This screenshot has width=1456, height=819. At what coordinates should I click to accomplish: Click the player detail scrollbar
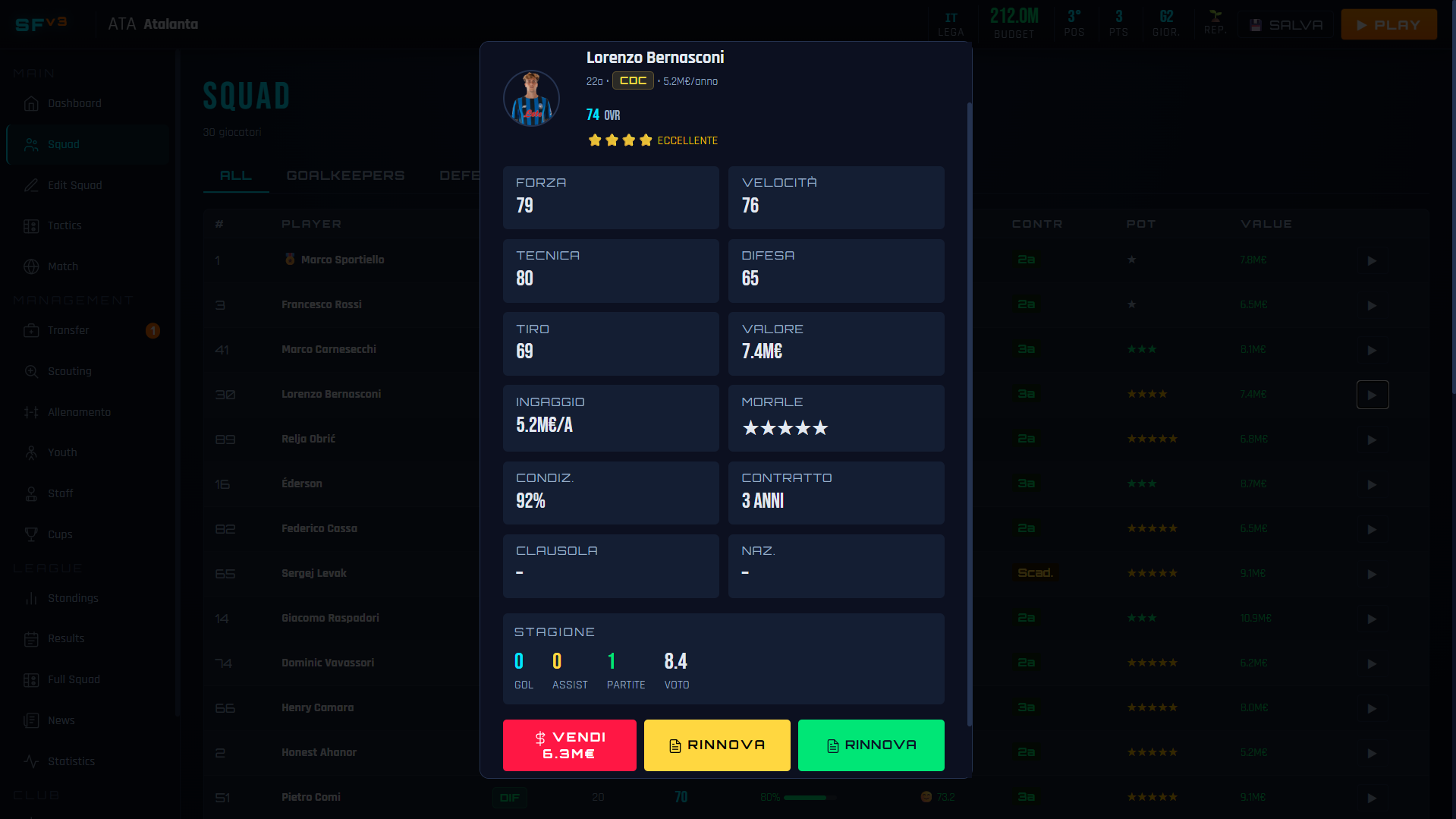[969, 414]
